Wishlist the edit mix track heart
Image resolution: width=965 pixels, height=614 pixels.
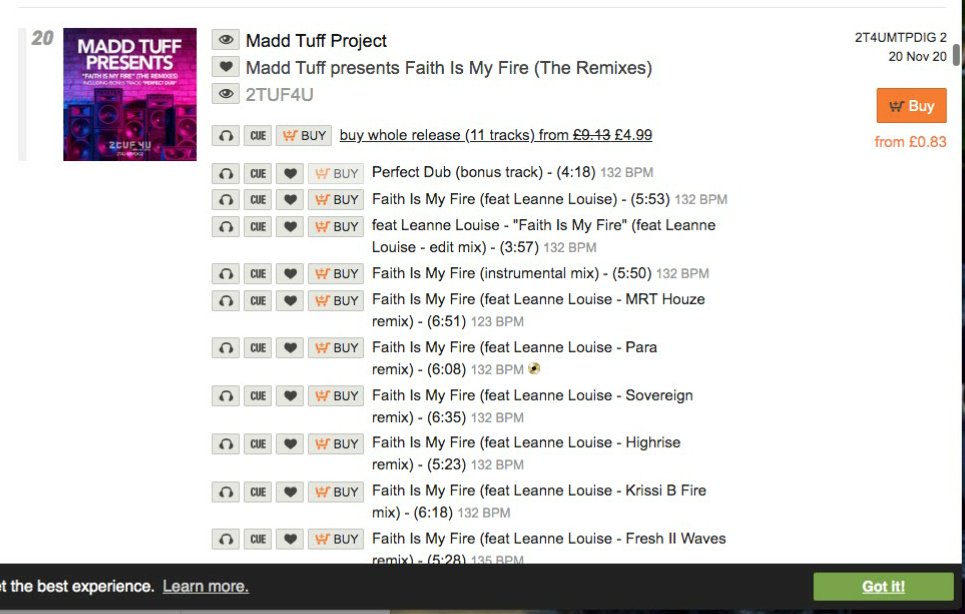(x=290, y=226)
